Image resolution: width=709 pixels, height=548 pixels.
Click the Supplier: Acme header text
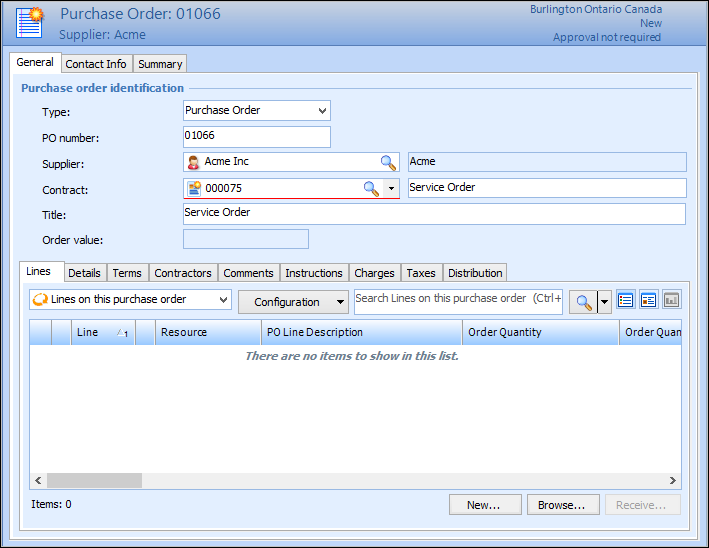click(x=103, y=35)
